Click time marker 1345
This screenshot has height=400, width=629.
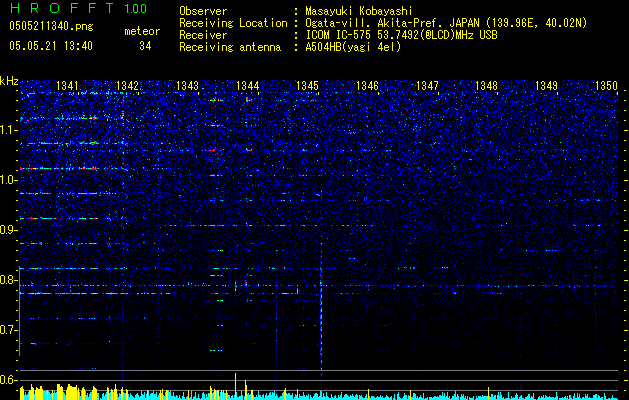point(307,85)
